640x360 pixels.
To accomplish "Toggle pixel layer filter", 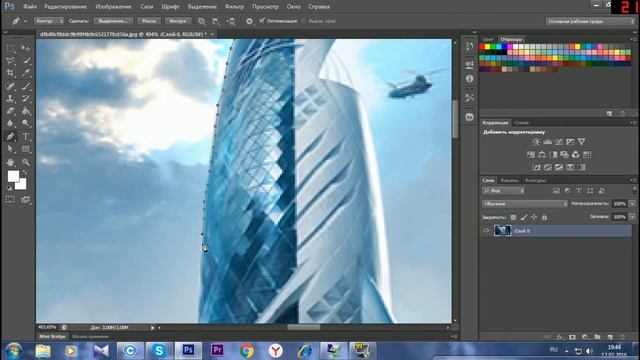I will click(x=556, y=191).
